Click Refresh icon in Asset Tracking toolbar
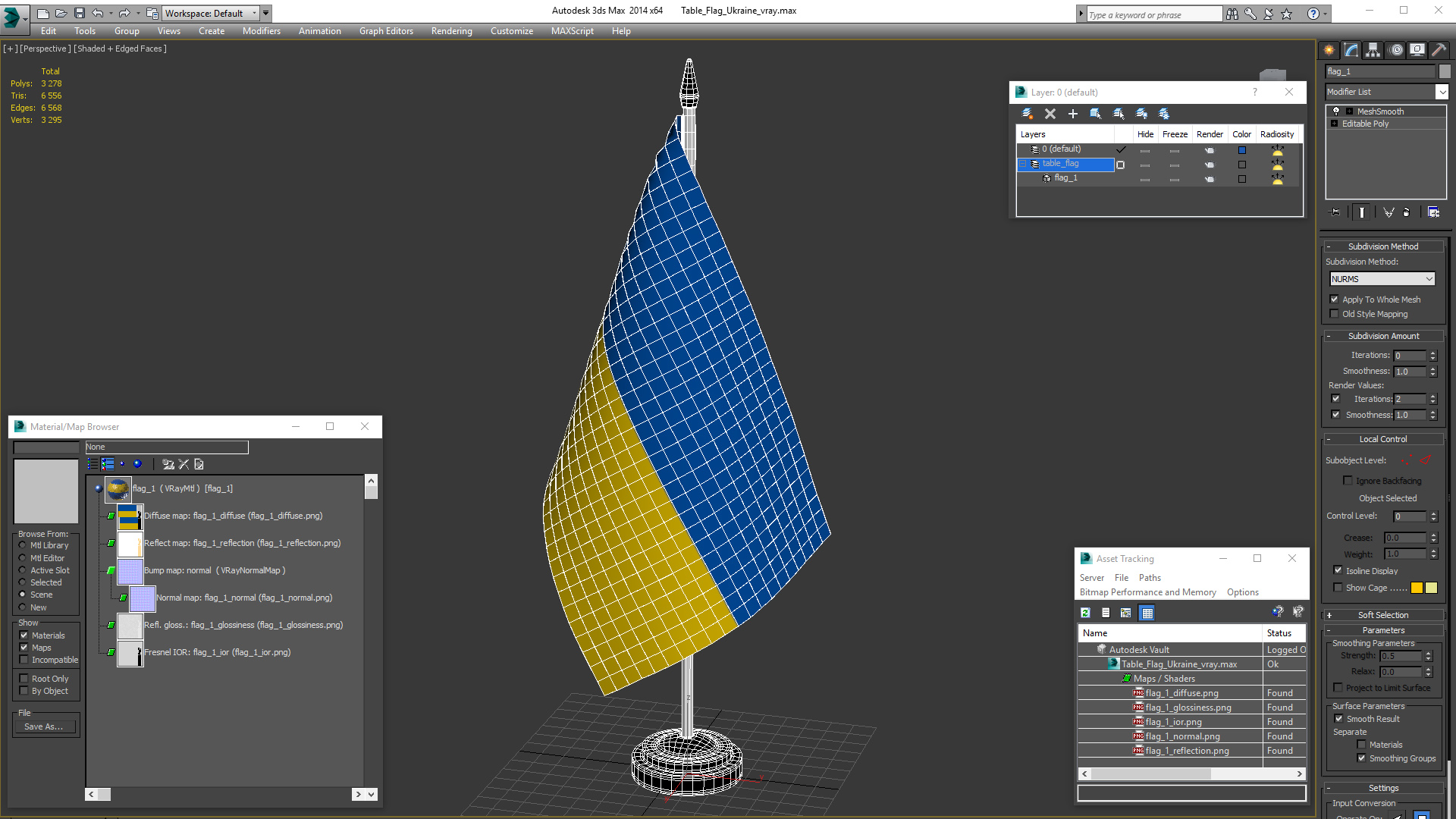1456x819 pixels. click(x=1085, y=613)
